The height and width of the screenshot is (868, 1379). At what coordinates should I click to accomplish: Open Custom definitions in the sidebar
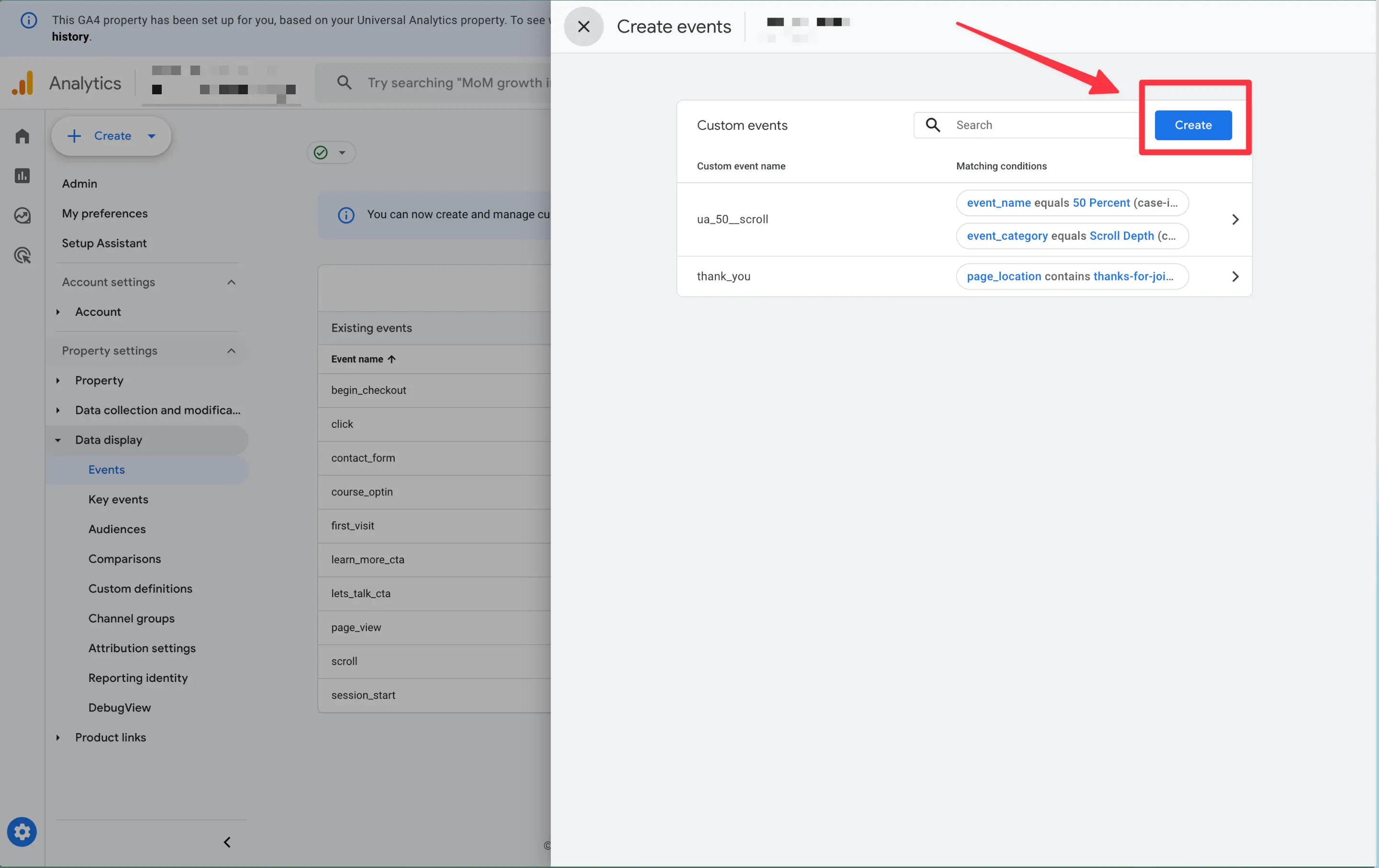(x=140, y=589)
